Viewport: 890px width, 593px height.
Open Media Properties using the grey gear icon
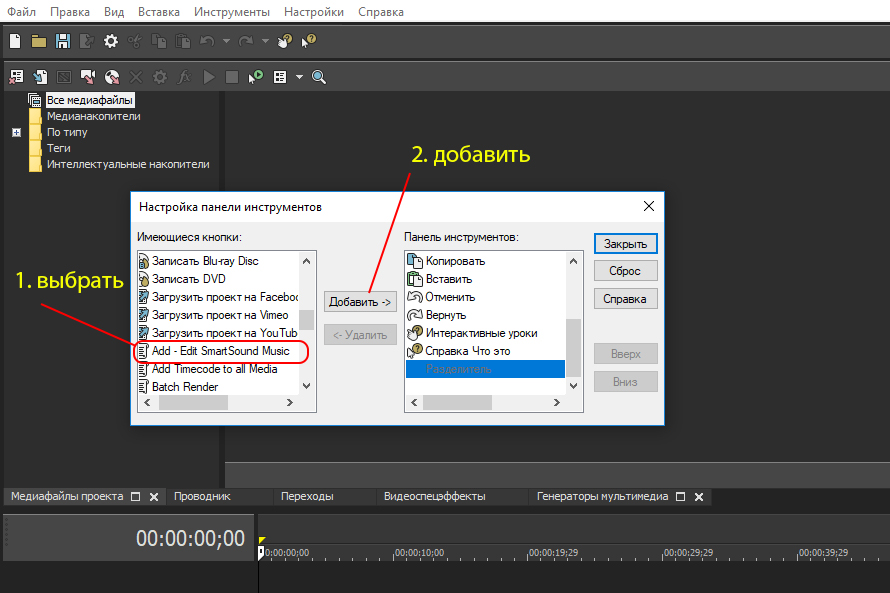tap(160, 77)
